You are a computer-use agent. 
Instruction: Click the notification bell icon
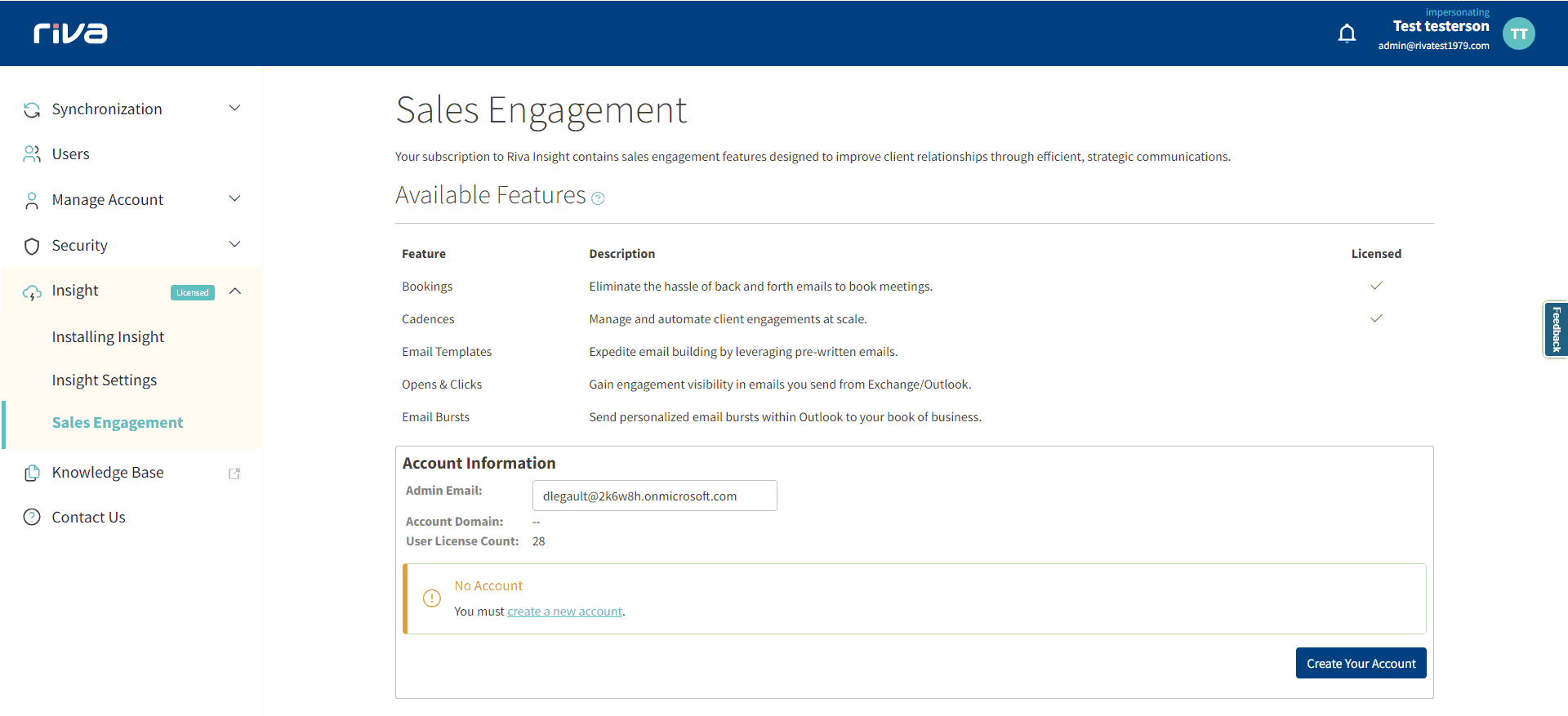tap(1347, 33)
